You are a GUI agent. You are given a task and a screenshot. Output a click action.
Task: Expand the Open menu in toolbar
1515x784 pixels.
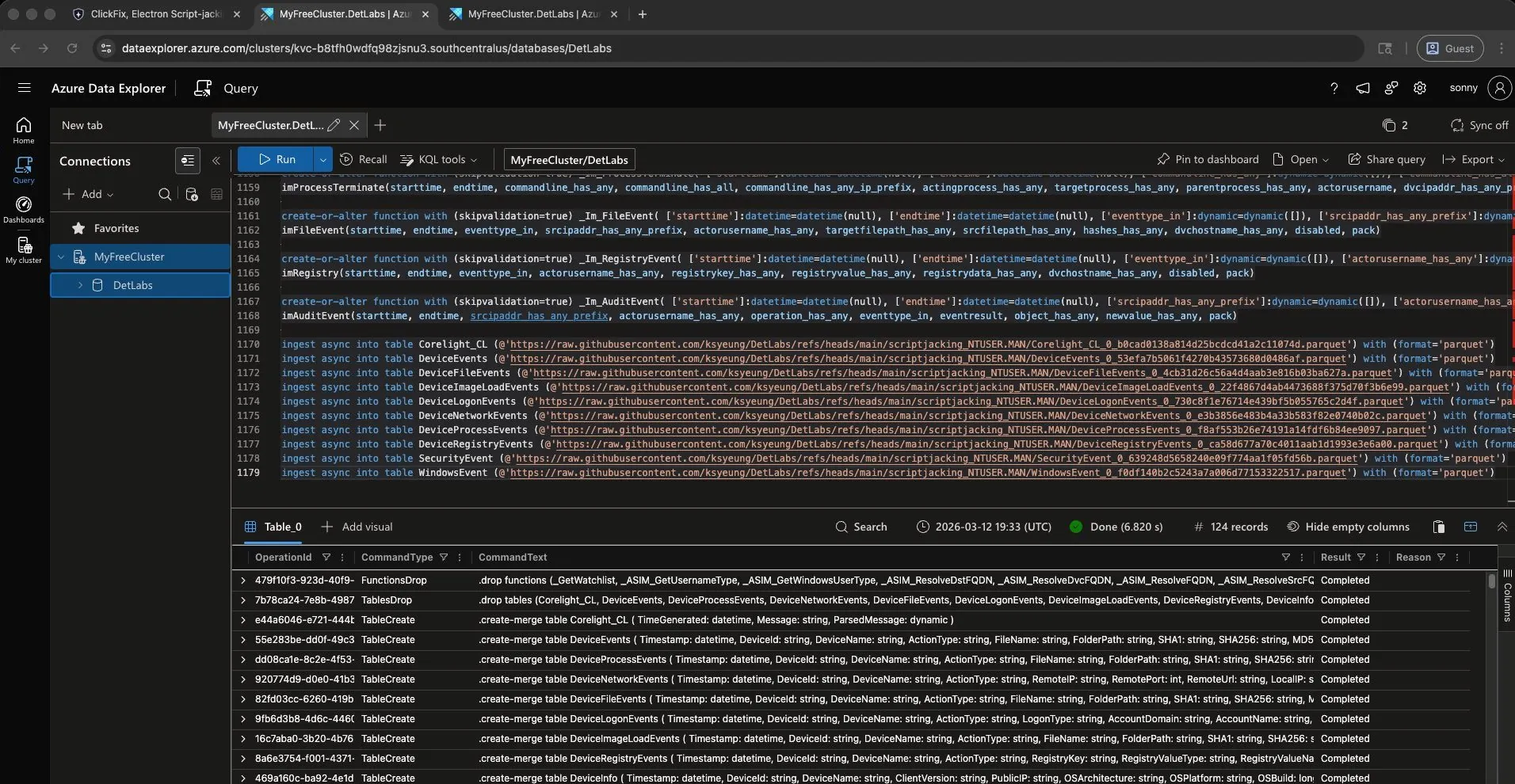pyautogui.click(x=1300, y=159)
